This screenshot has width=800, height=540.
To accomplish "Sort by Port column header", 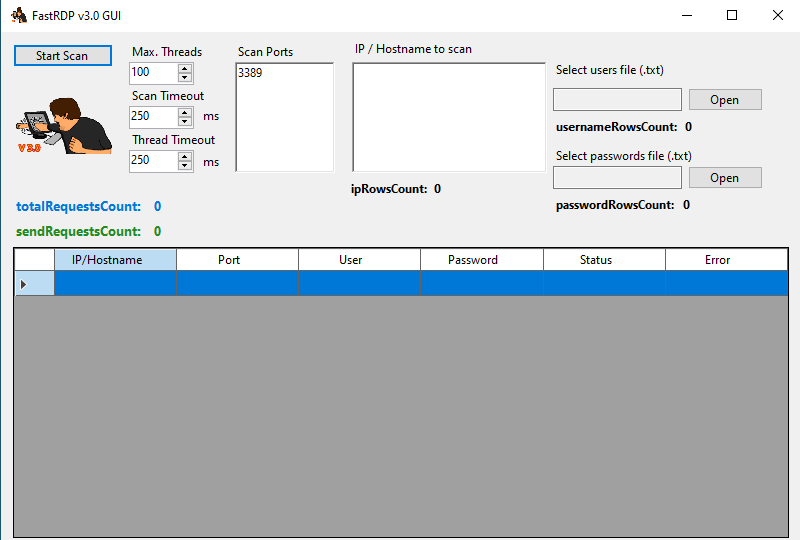I will pos(237,260).
